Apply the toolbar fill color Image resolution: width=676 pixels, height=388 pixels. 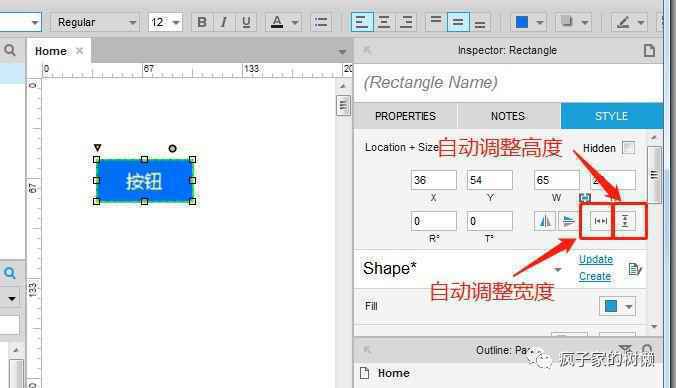(x=522, y=22)
